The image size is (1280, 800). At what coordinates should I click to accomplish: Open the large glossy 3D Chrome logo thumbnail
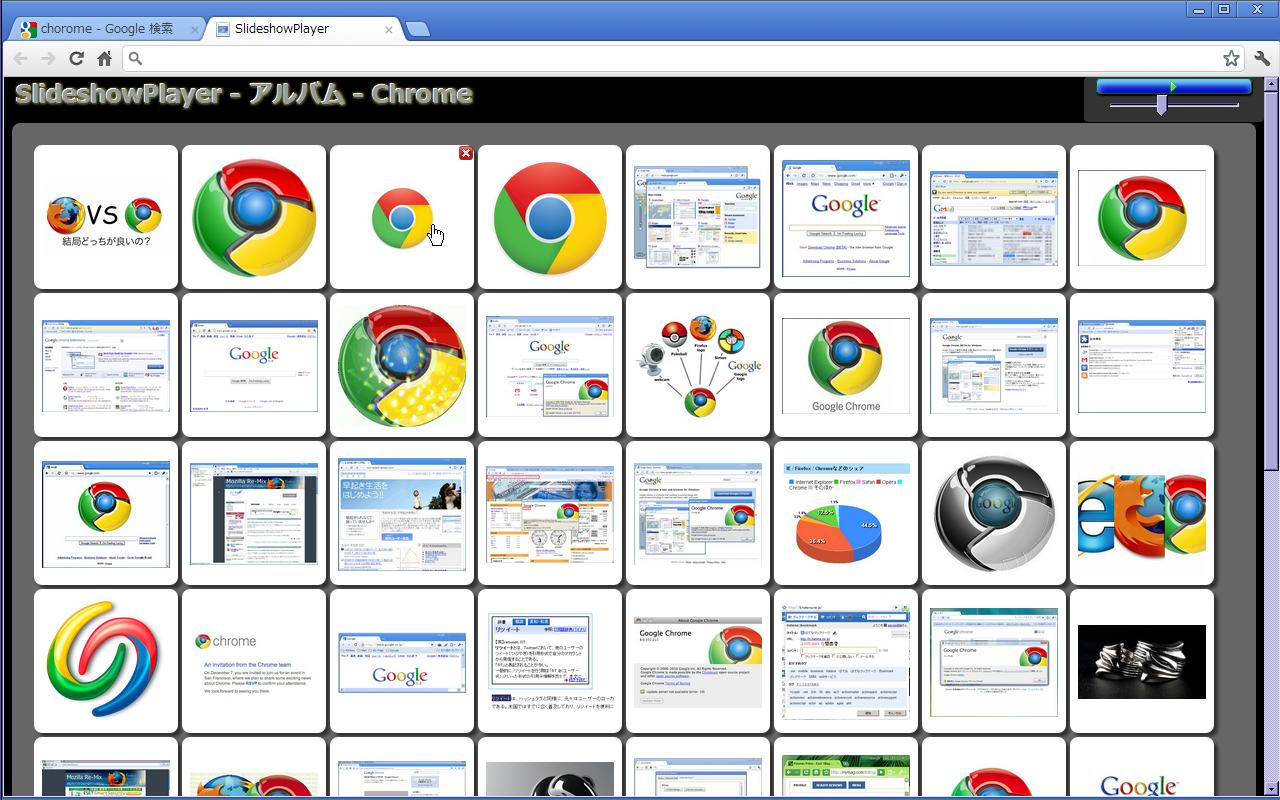[254, 217]
